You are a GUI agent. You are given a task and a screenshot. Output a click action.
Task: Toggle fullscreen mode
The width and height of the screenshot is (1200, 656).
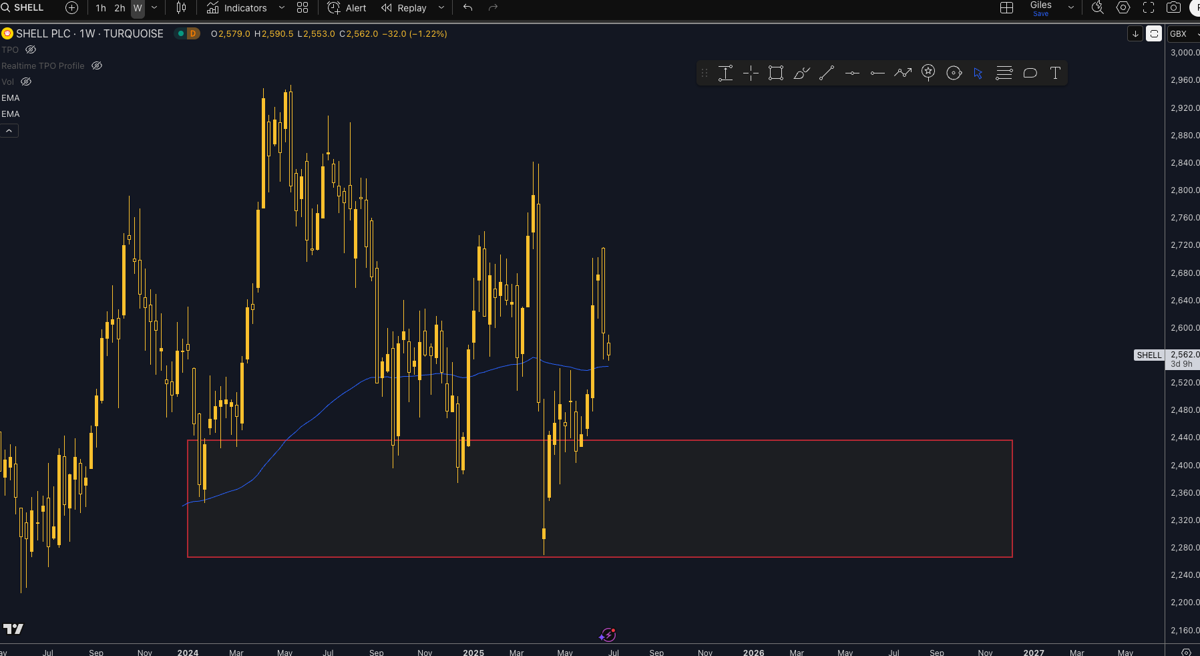point(1148,8)
